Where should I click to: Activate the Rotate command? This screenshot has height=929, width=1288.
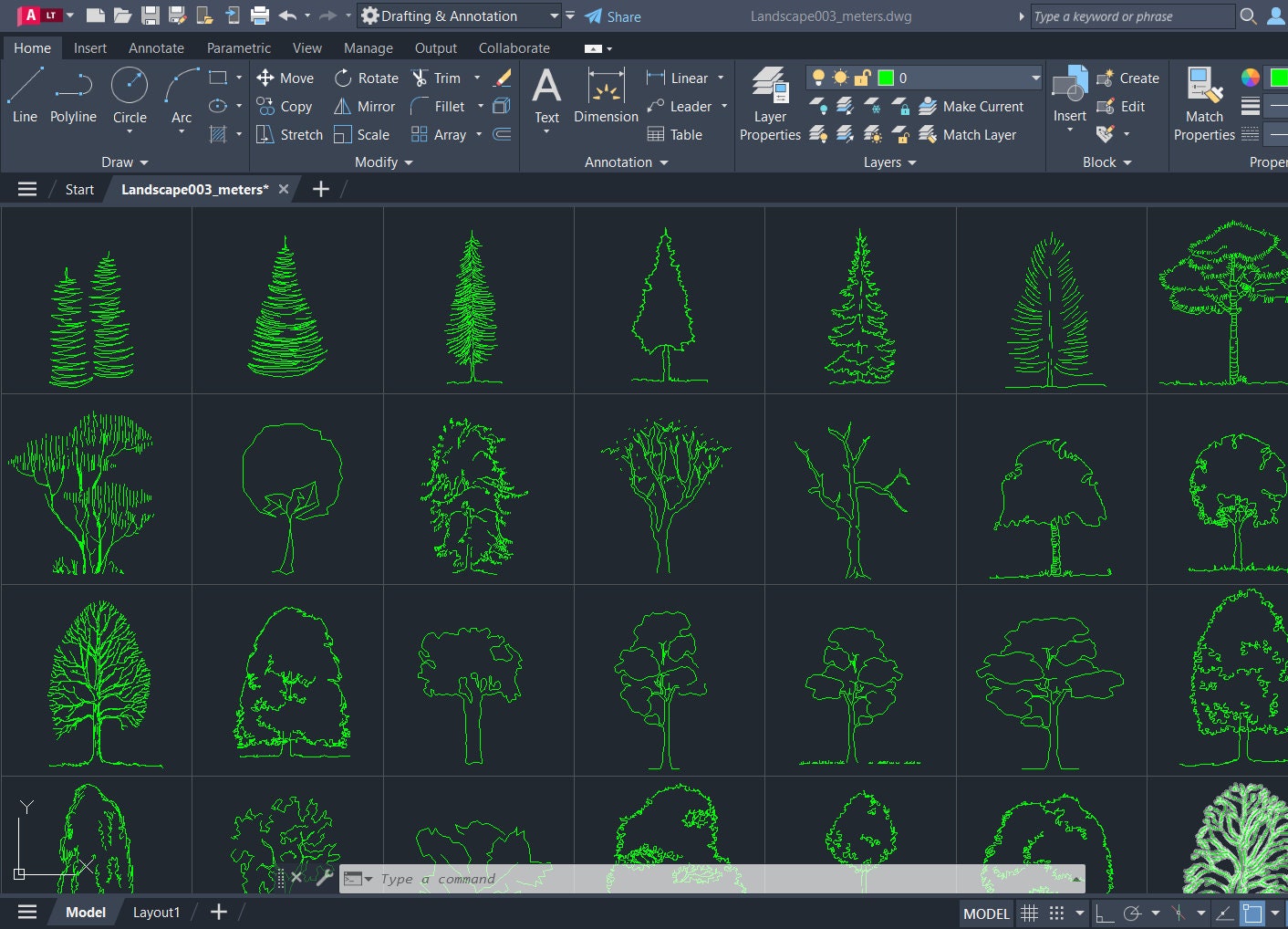click(x=366, y=78)
